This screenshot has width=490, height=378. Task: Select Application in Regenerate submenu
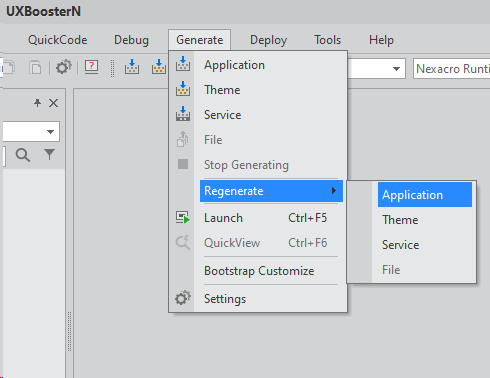(x=425, y=195)
